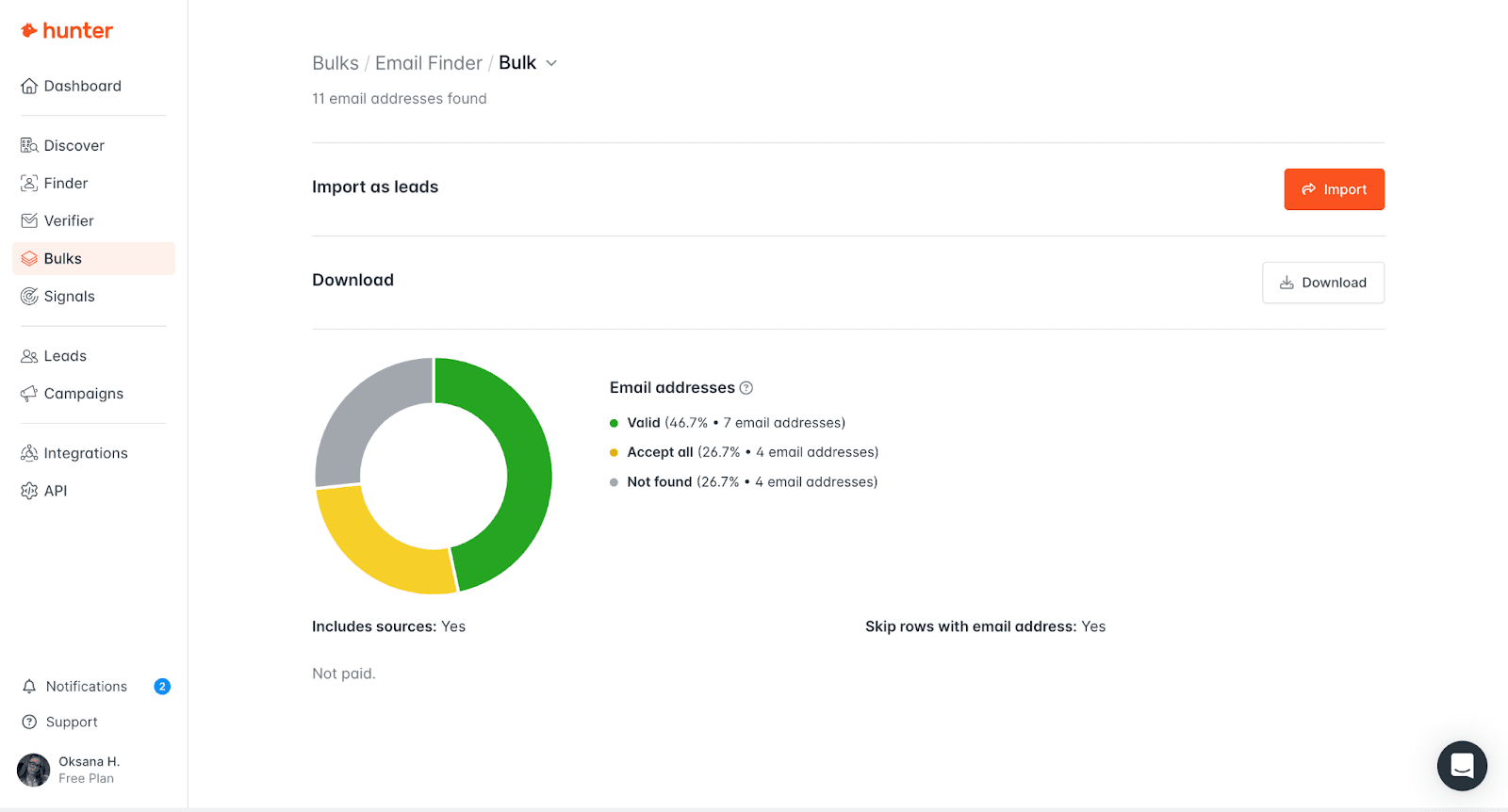Click the Signals target icon
The image size is (1508, 812).
coord(29,297)
